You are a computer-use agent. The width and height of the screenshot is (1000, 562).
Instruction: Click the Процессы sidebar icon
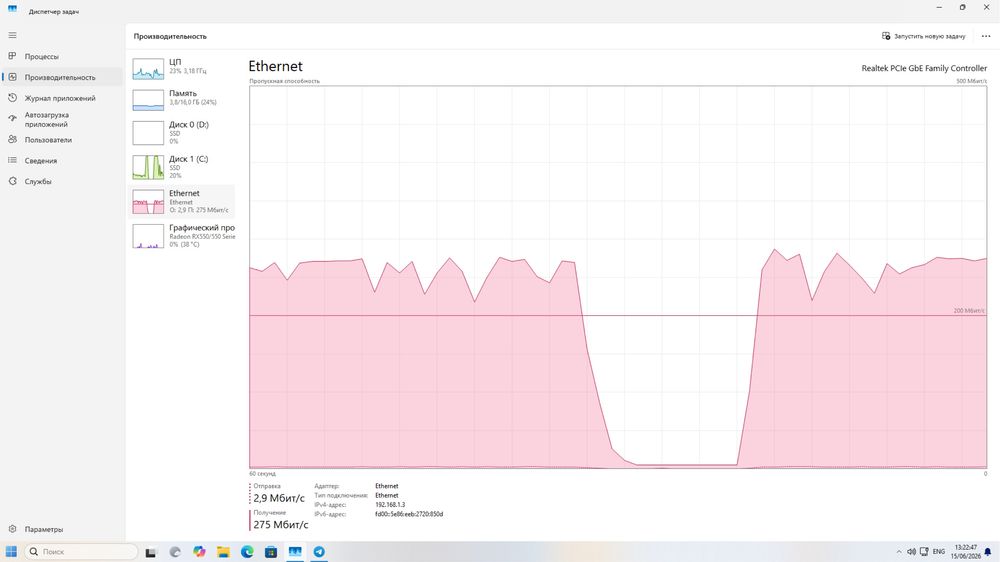(12, 56)
